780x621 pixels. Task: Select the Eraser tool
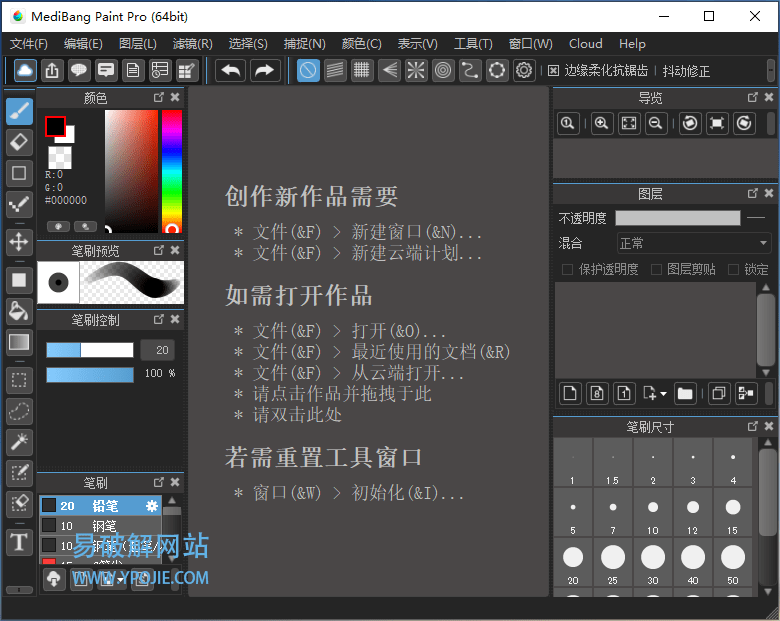pyautogui.click(x=19, y=142)
